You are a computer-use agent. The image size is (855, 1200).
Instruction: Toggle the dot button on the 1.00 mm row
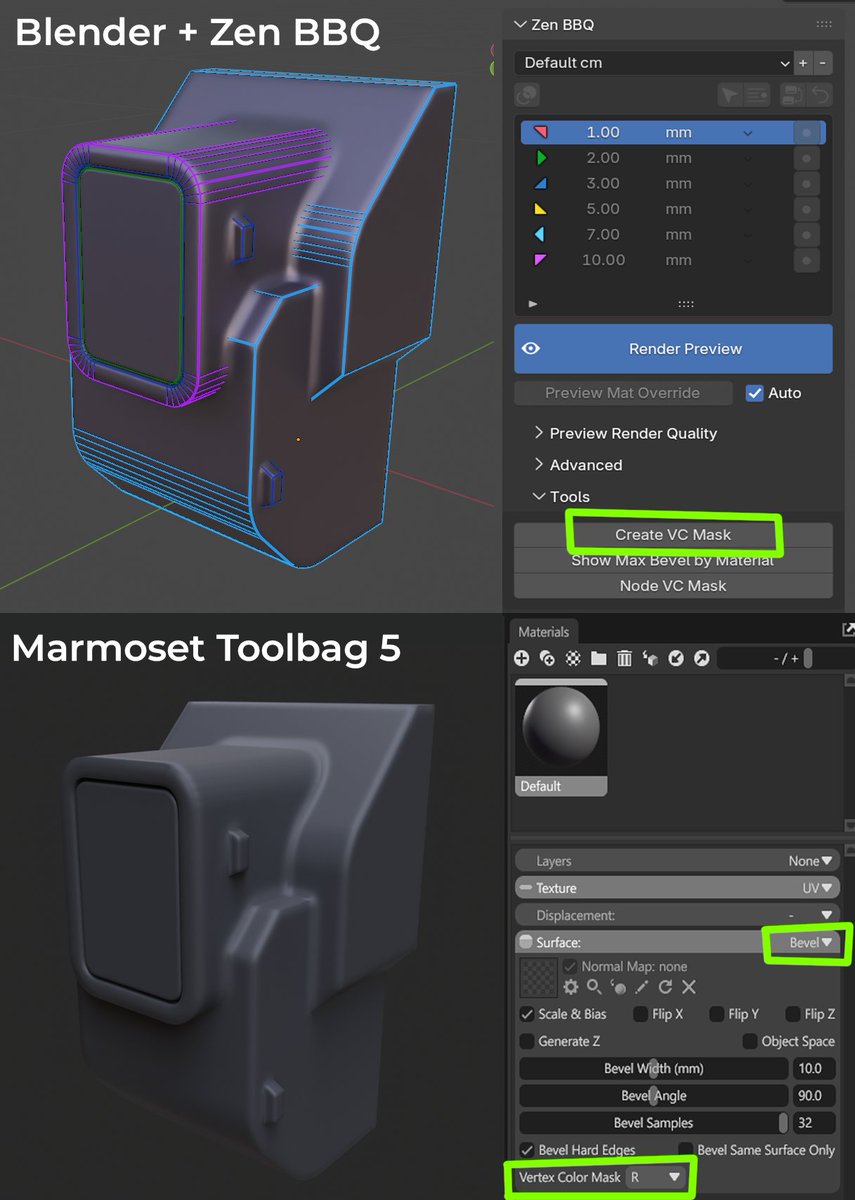point(807,132)
